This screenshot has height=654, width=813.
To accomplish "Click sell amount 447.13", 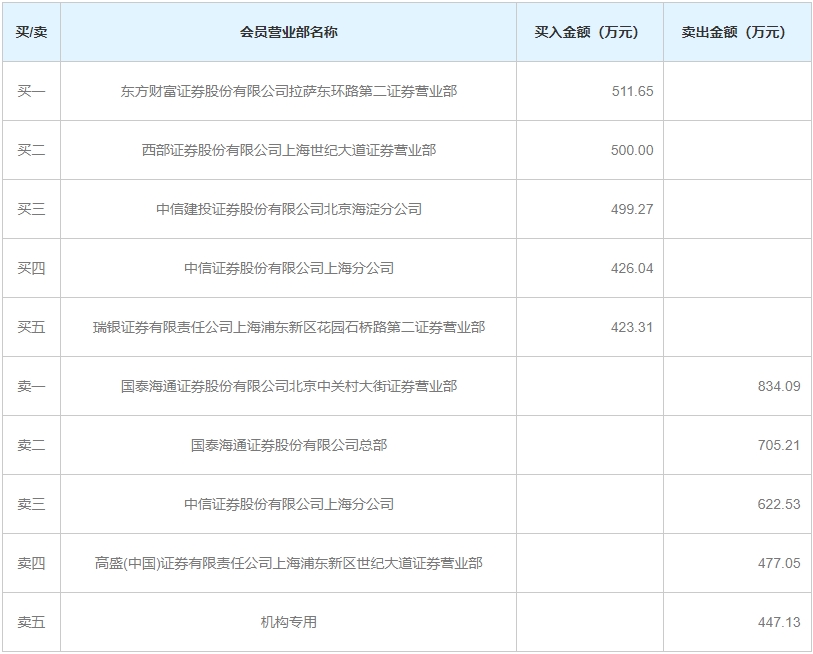I will click(x=779, y=622).
